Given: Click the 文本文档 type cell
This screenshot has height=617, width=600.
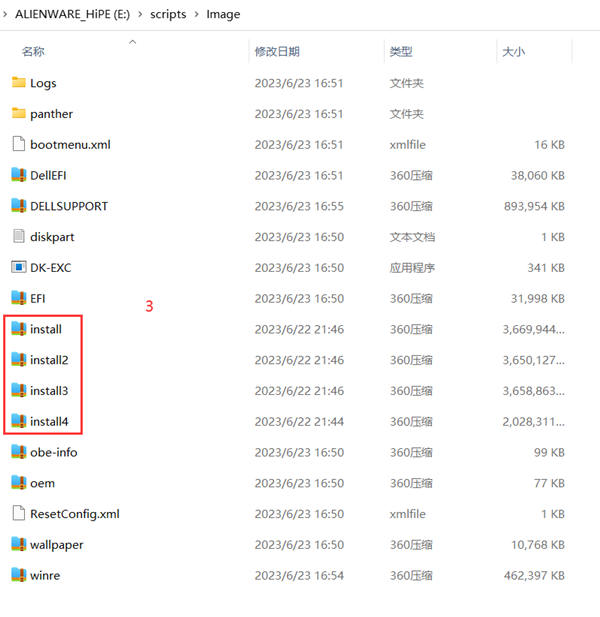Looking at the screenshot, I should (x=412, y=237).
